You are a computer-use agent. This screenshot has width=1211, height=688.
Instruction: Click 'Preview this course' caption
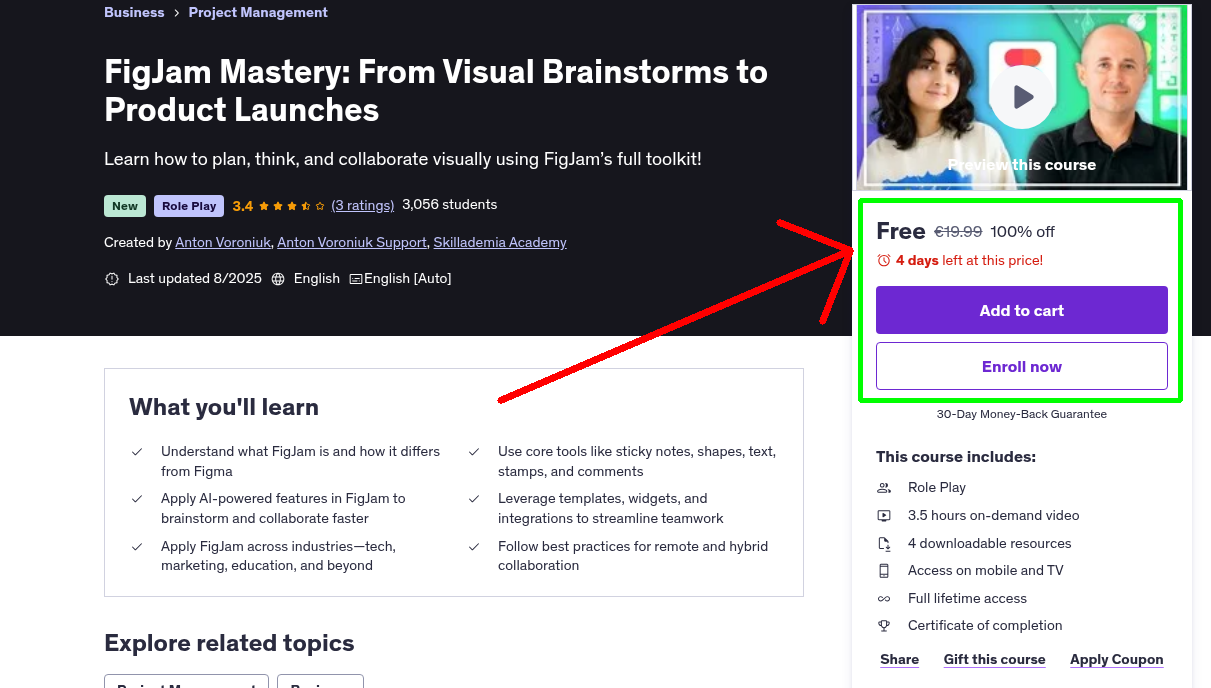[x=1021, y=165]
